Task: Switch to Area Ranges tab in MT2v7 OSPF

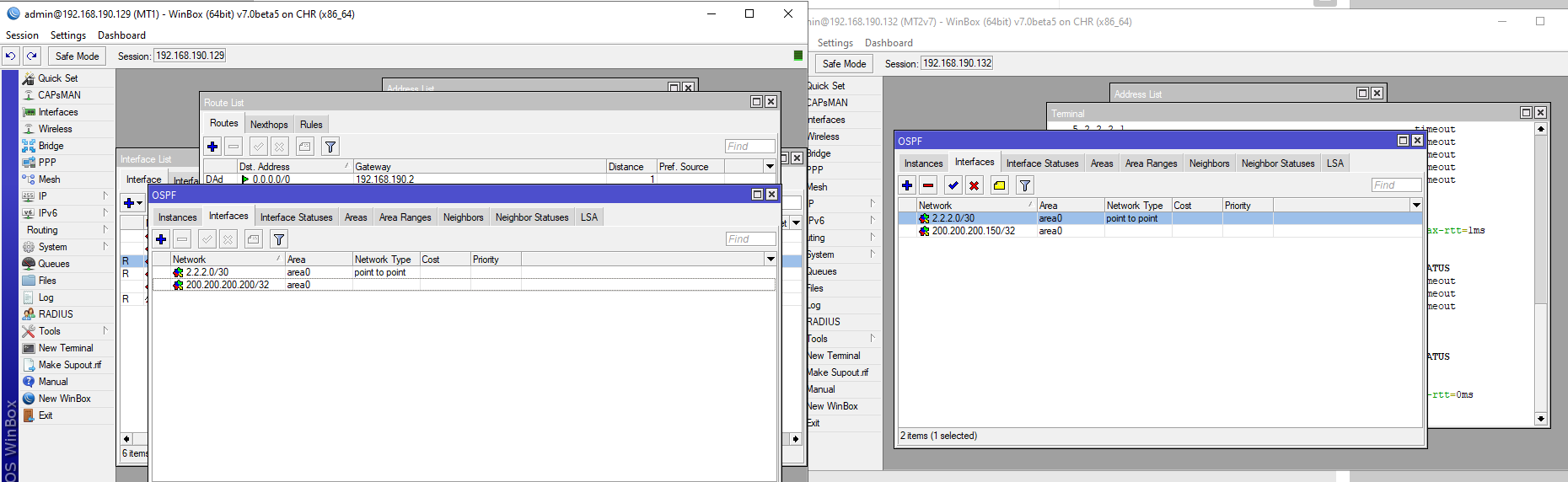Action: [1151, 163]
